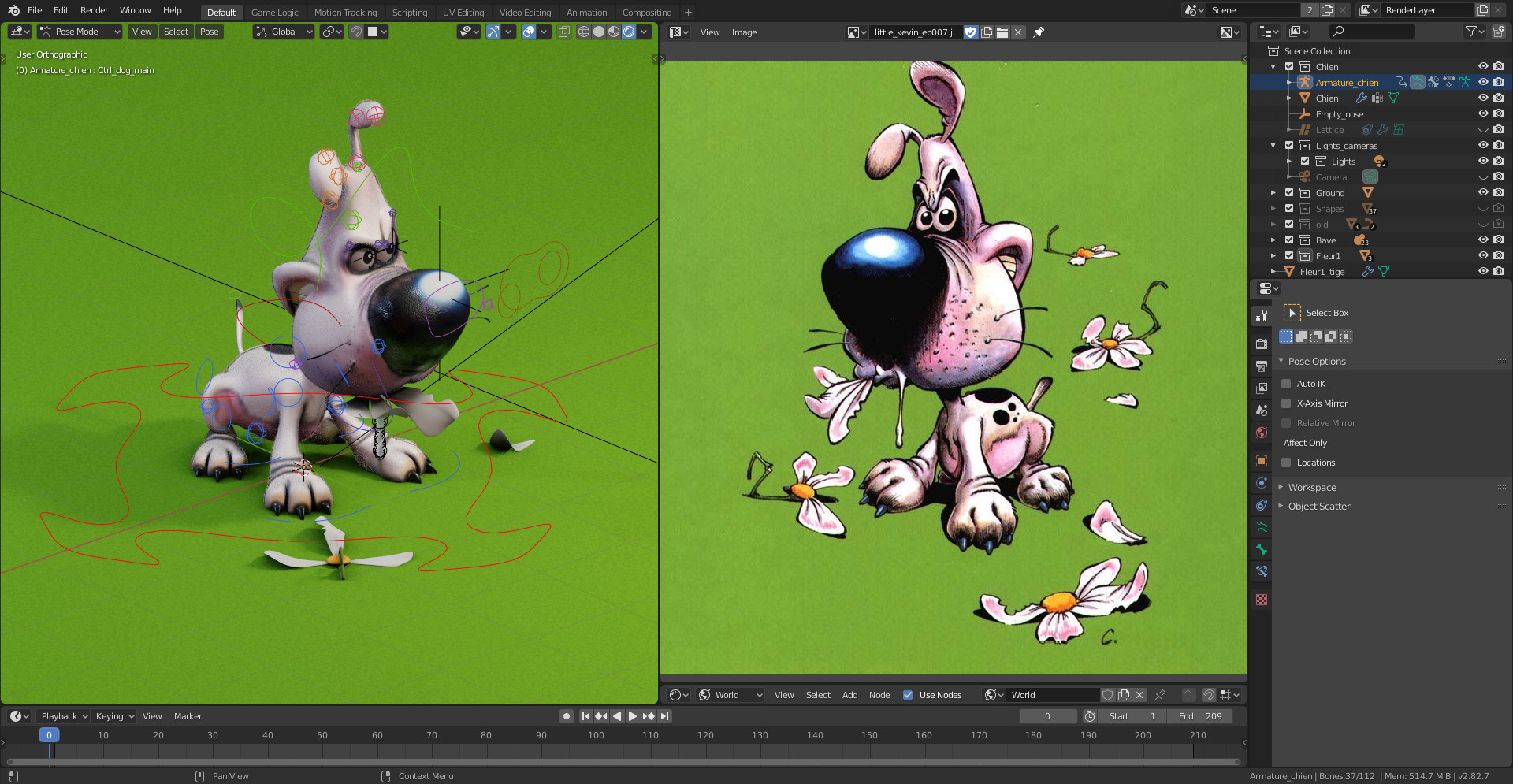1513x784 pixels.
Task: Open the File menu
Action: pyautogui.click(x=35, y=10)
